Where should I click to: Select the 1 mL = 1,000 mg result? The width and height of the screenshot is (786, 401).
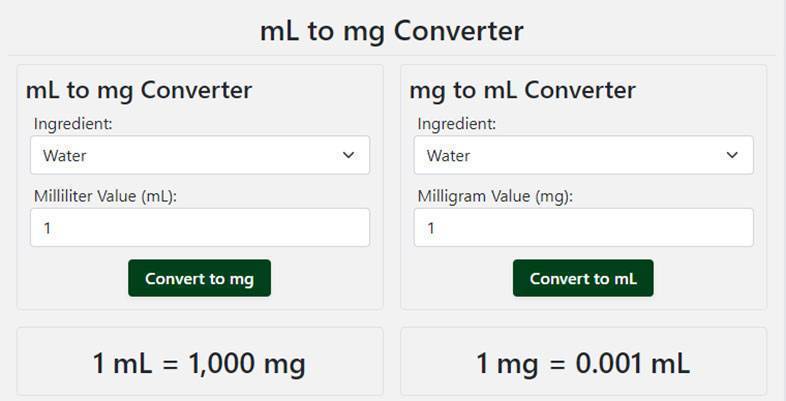pos(200,363)
